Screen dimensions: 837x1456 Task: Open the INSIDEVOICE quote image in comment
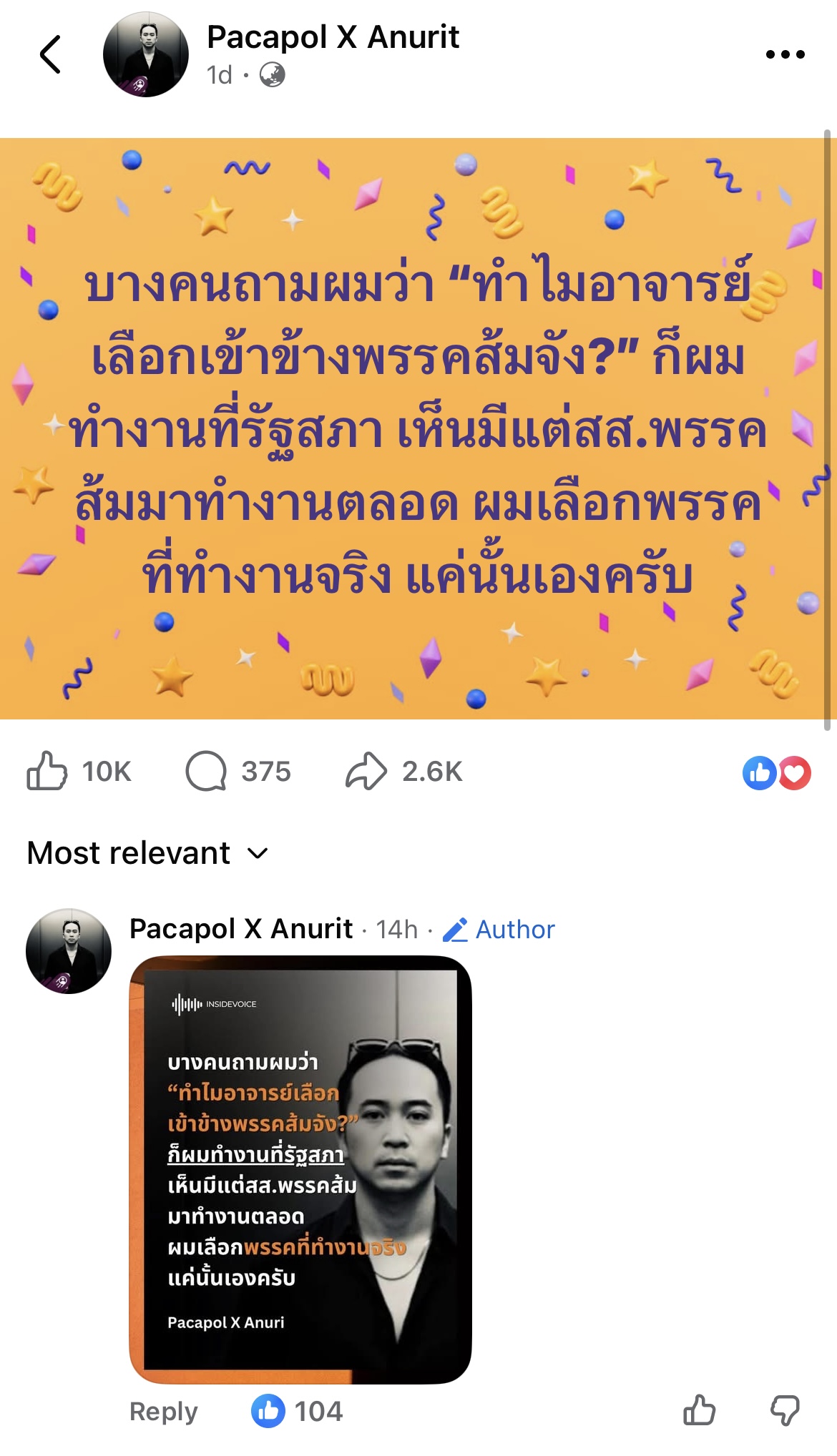[300, 1169]
